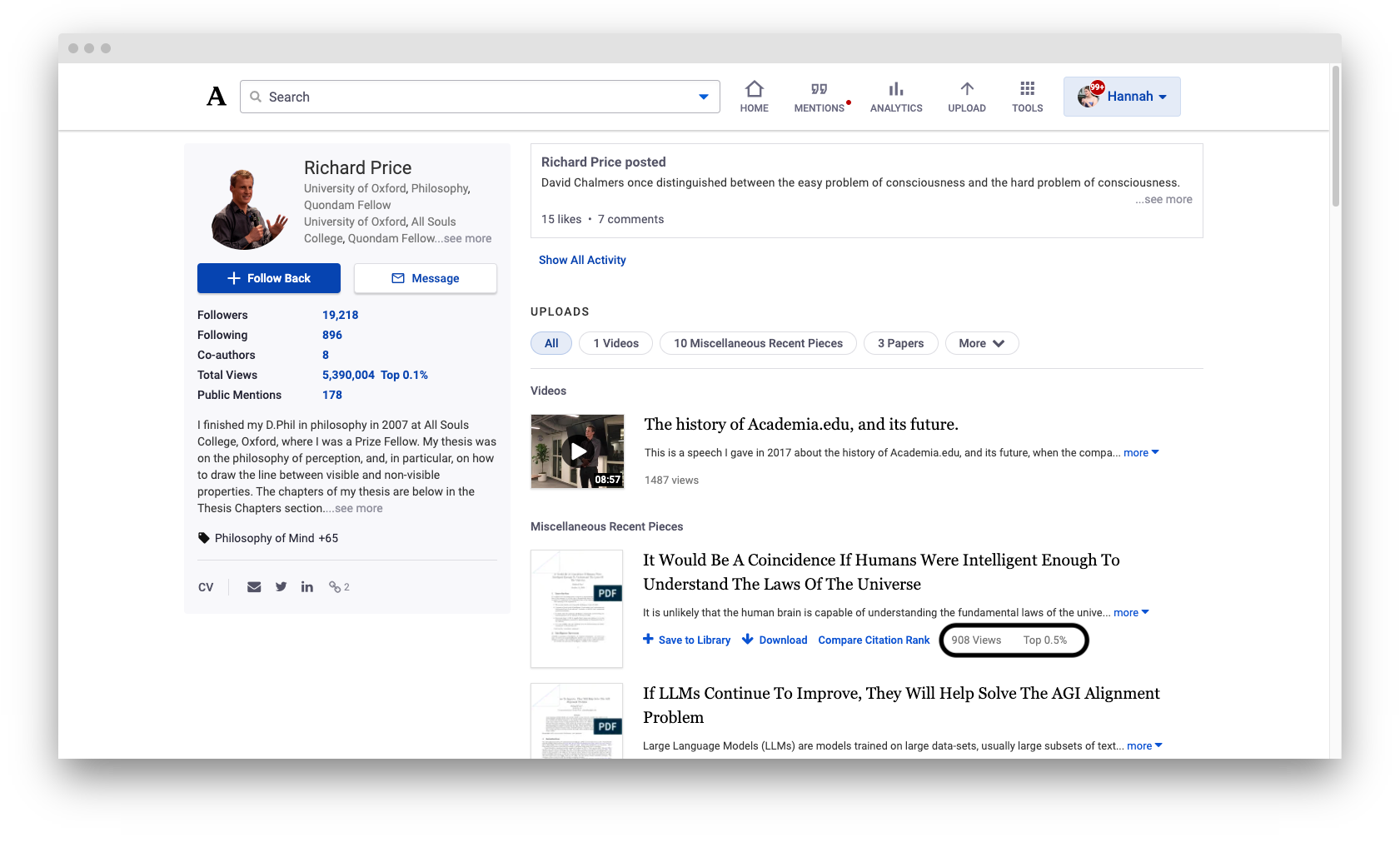Select 10 Miscellaneous Recent Pieces filter
Image resolution: width=1400 pixels, height=842 pixels.
[758, 343]
